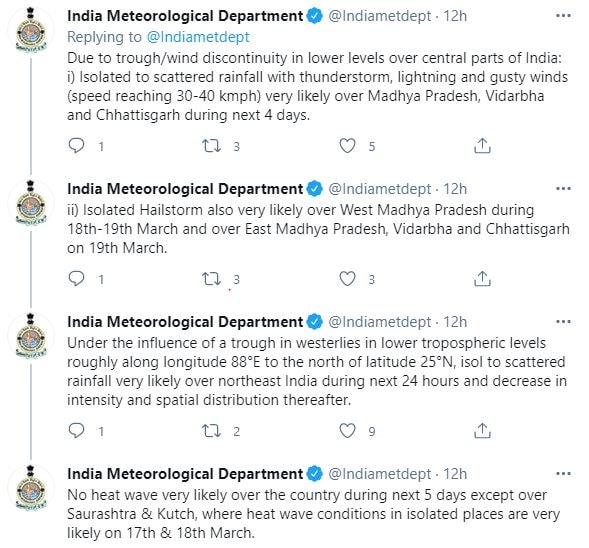Open more options on first tweet

point(563,16)
